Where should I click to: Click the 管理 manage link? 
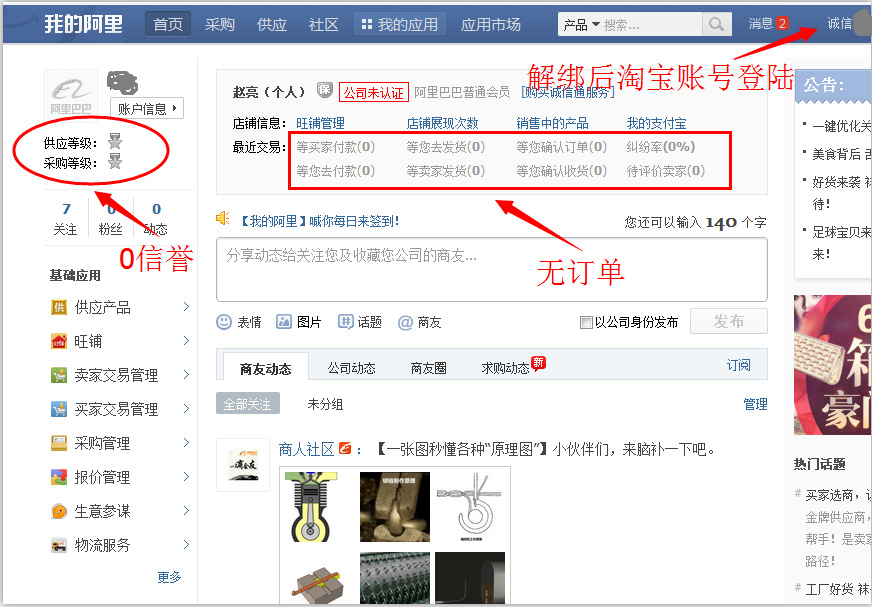[x=755, y=404]
